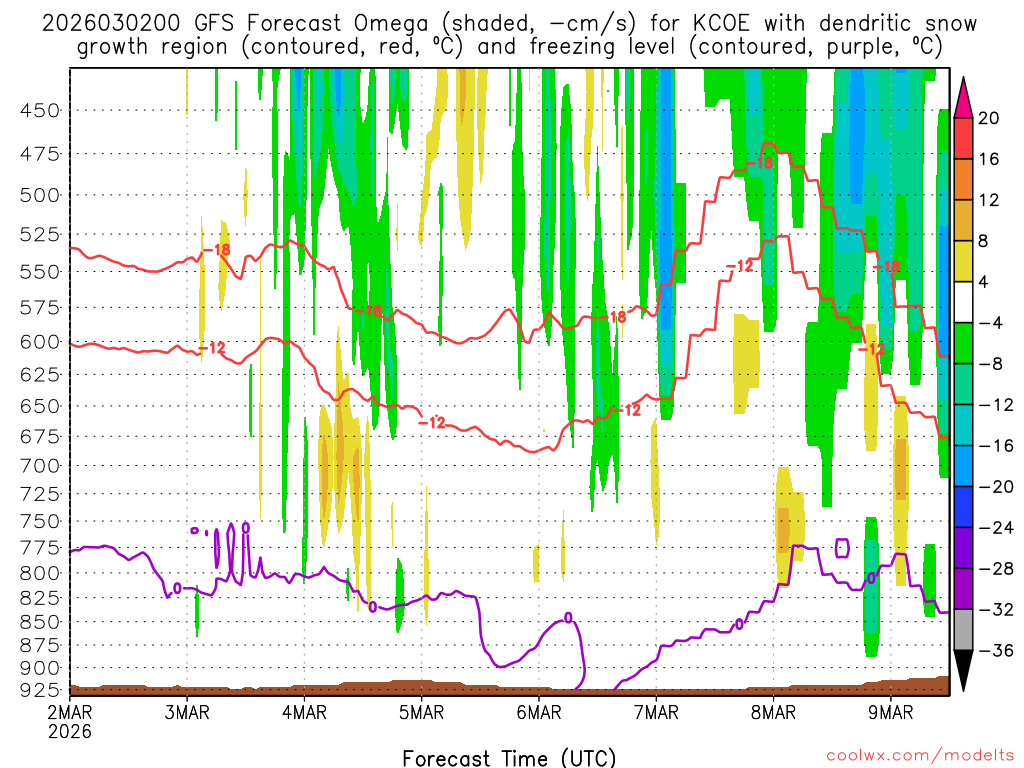Click the 475 pressure level label

(40, 154)
